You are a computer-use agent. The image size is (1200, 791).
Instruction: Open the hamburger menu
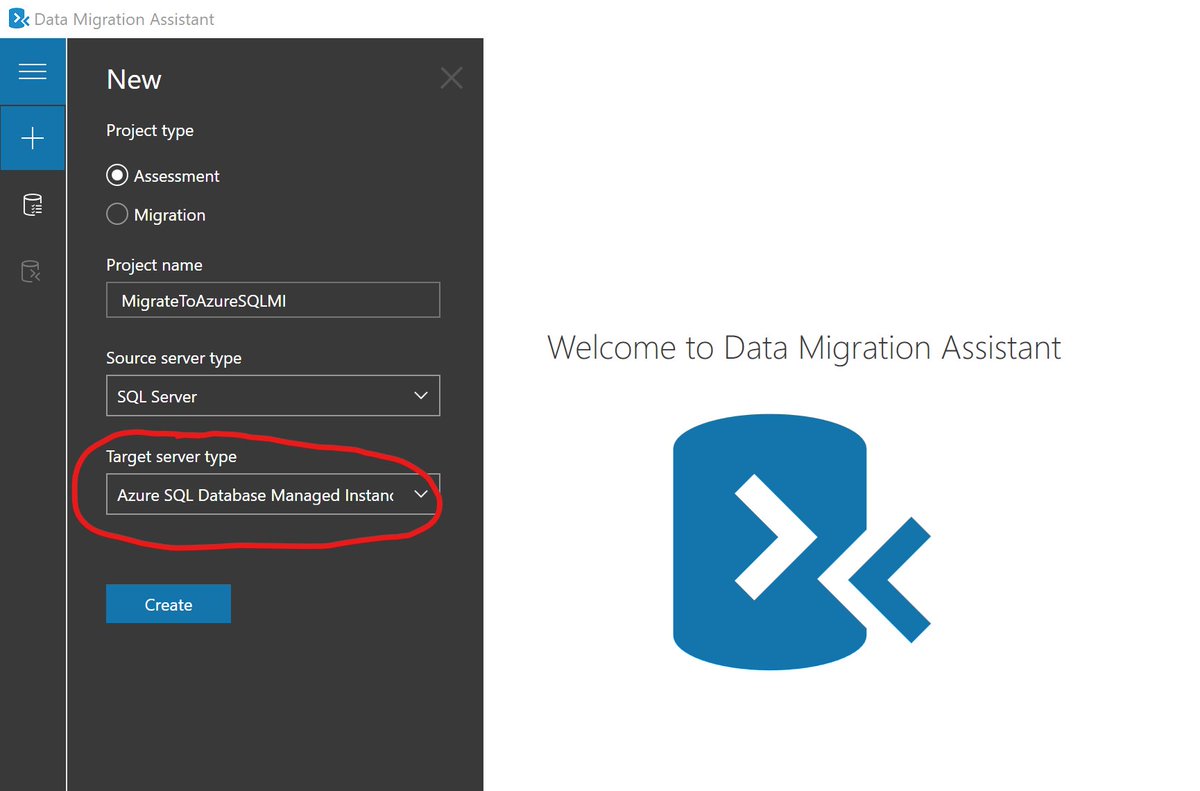tap(33, 72)
